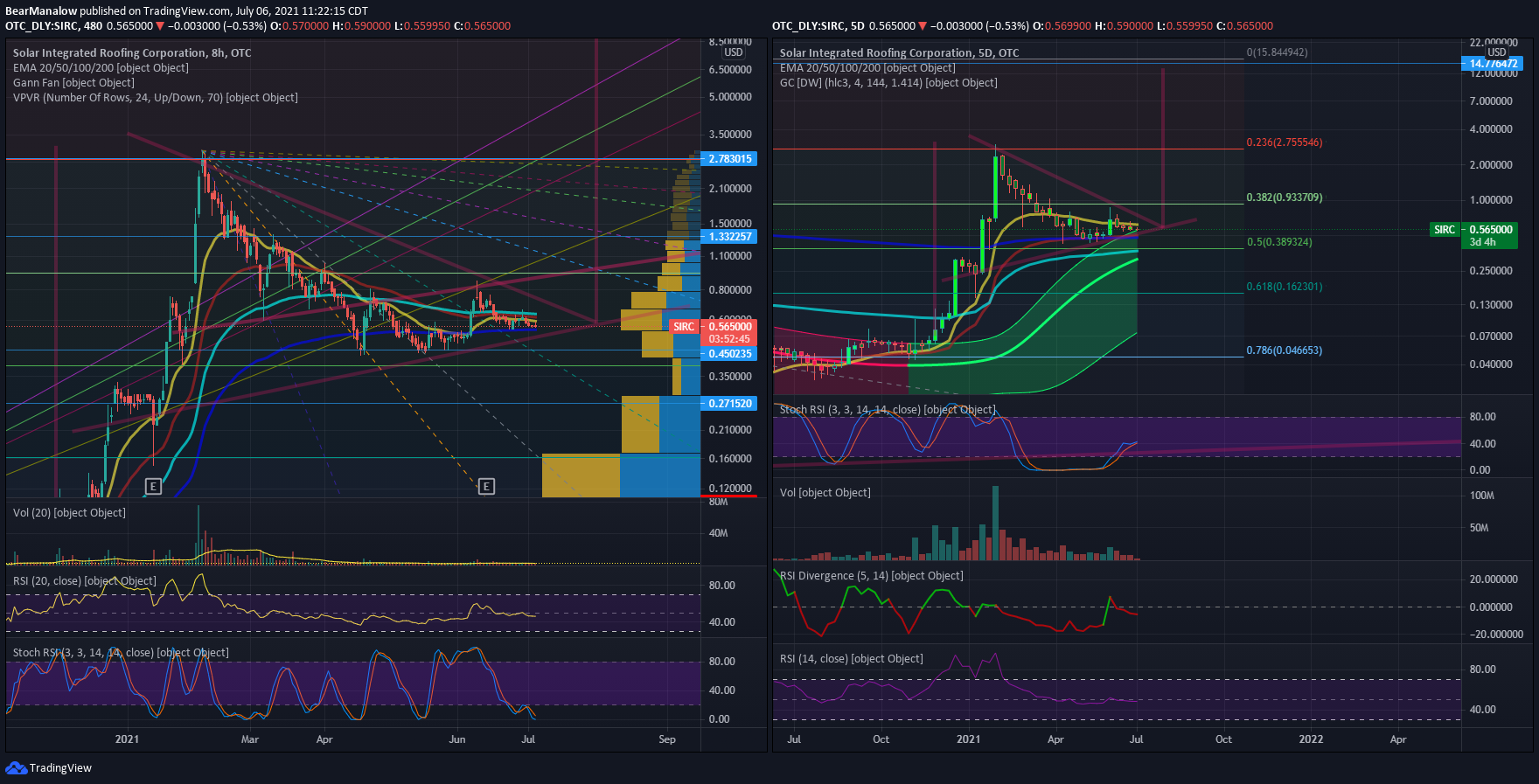Click the Gann Fan indicator legend
This screenshot has height=784, width=1539.
coord(73,82)
